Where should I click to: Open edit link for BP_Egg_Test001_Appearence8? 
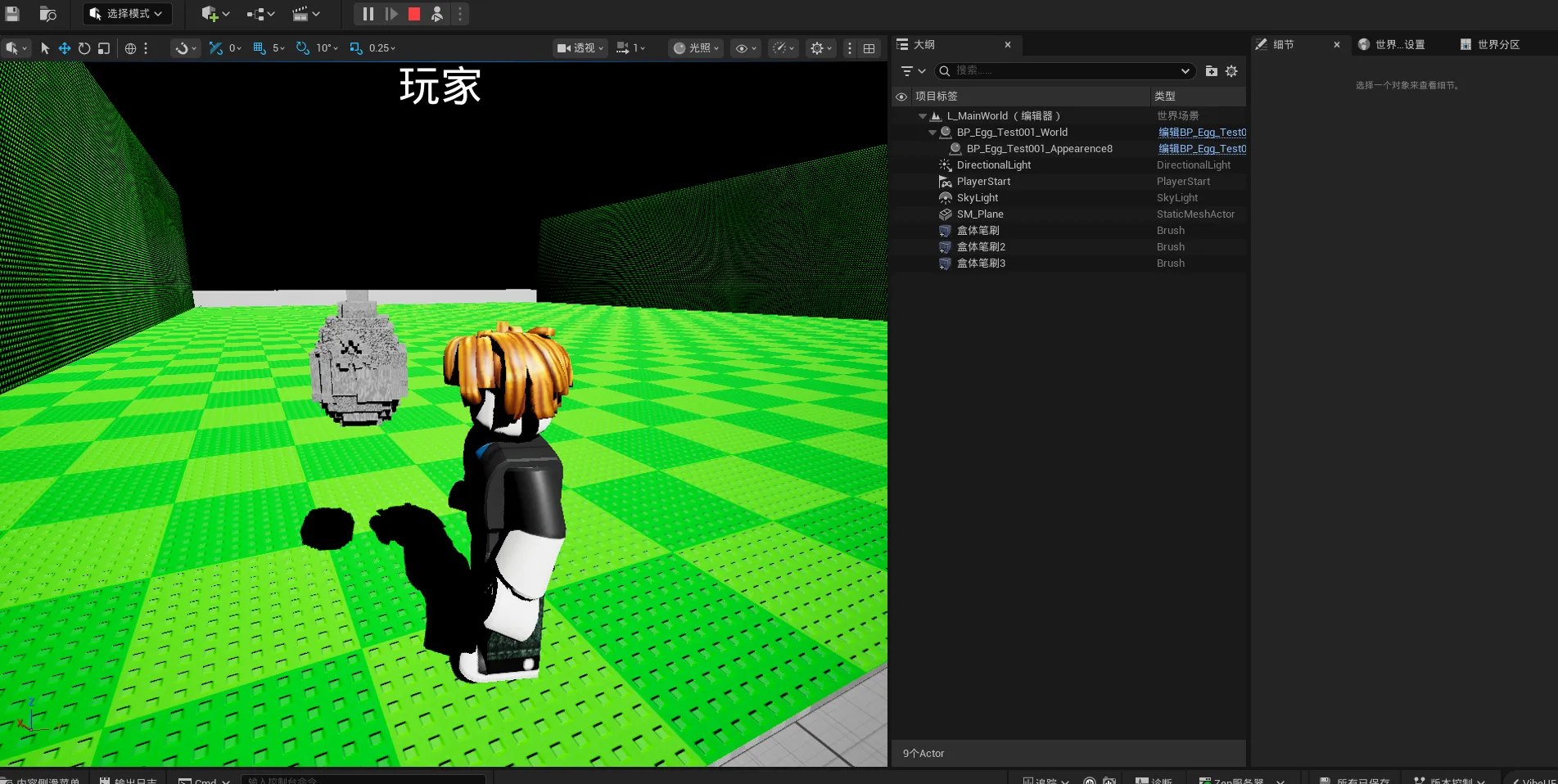pos(1202,149)
